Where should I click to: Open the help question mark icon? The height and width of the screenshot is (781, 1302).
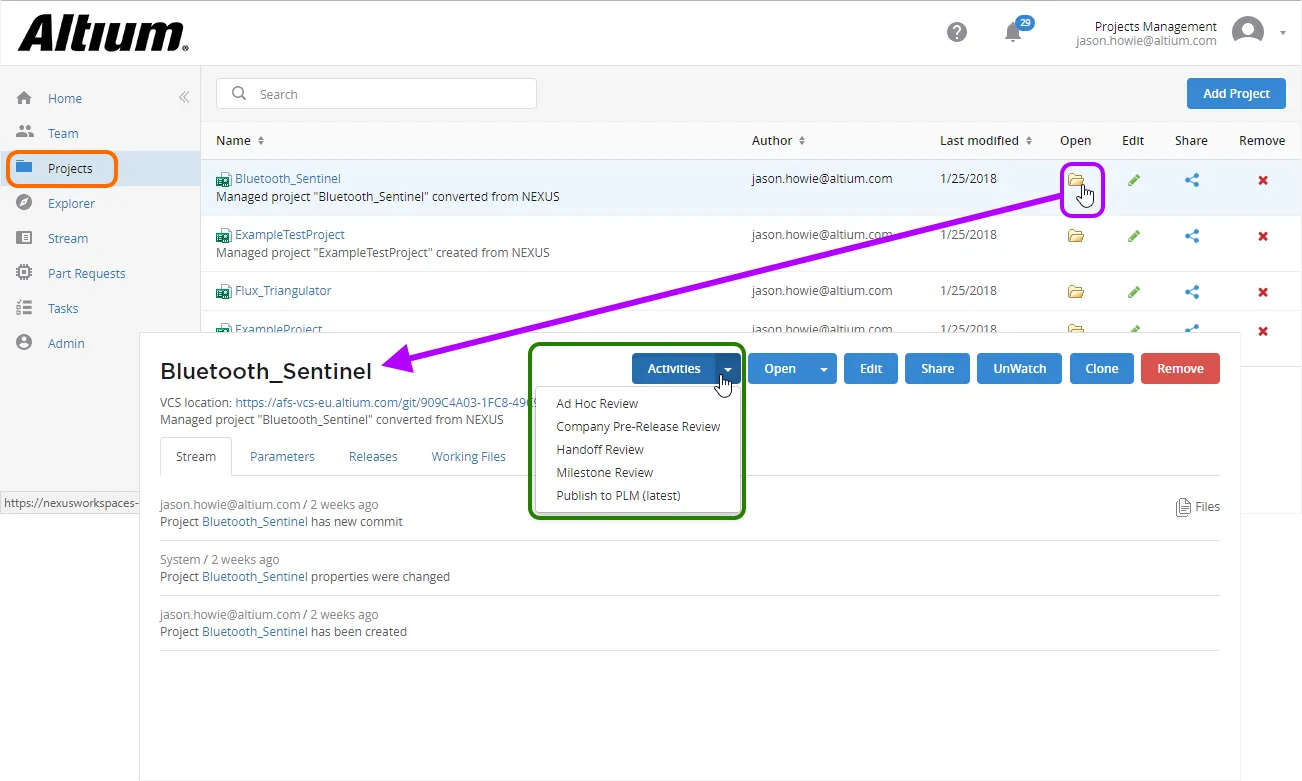957,32
